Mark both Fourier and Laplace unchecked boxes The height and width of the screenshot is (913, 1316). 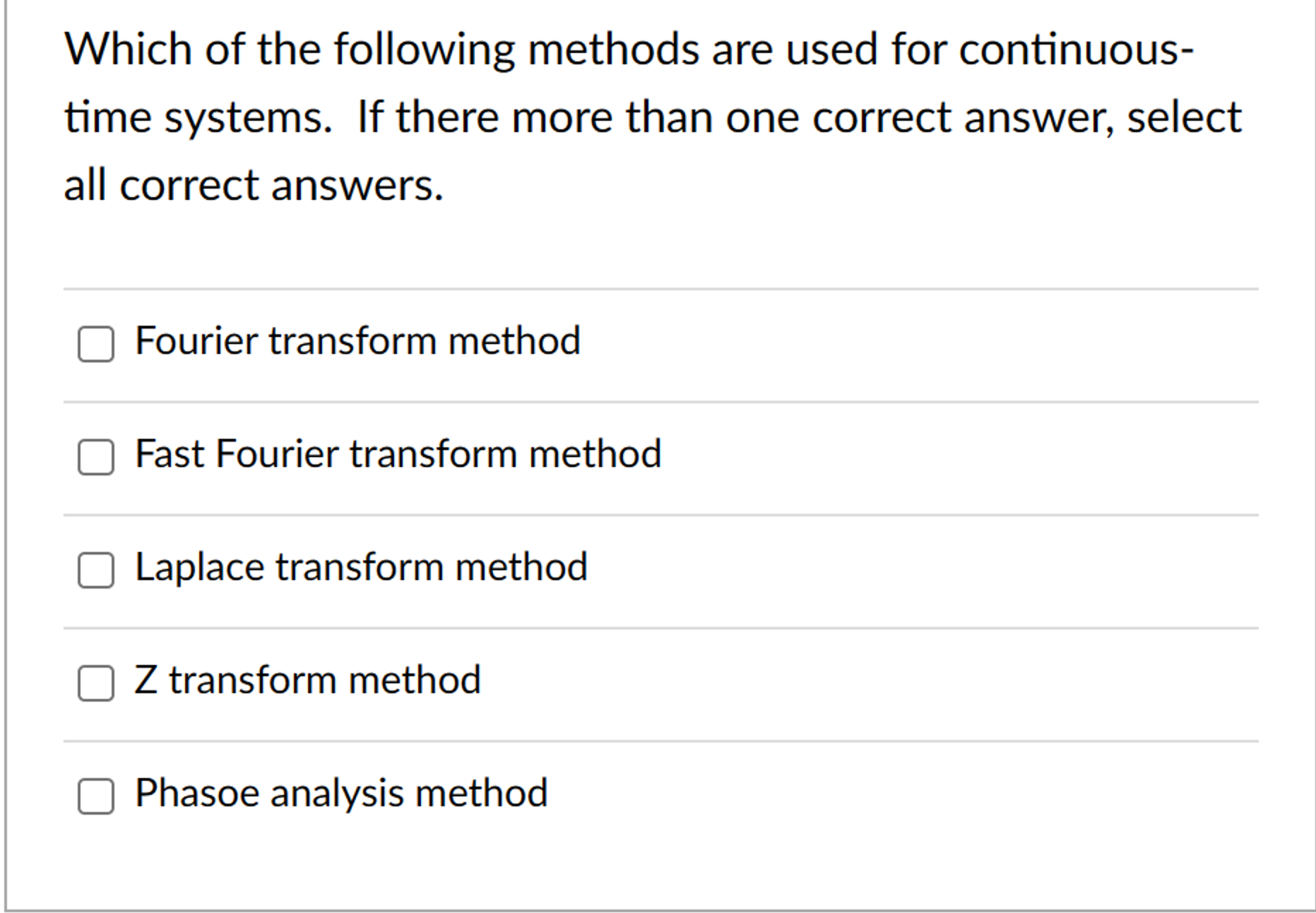pos(95,344)
